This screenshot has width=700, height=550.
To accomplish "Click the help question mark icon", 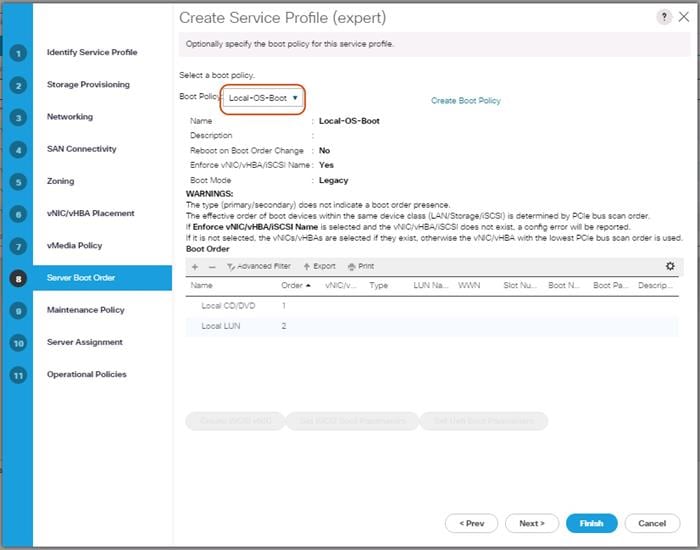I will pos(665,18).
